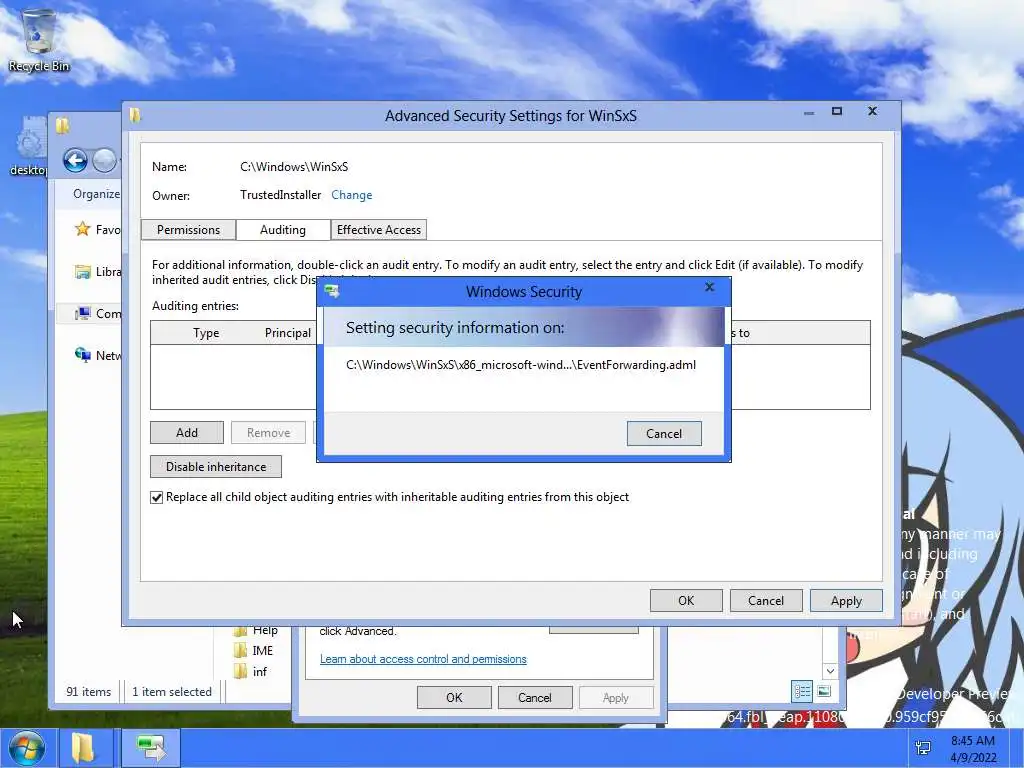This screenshot has height=768, width=1024.
Task: Open Learn about access control link
Action: (423, 659)
